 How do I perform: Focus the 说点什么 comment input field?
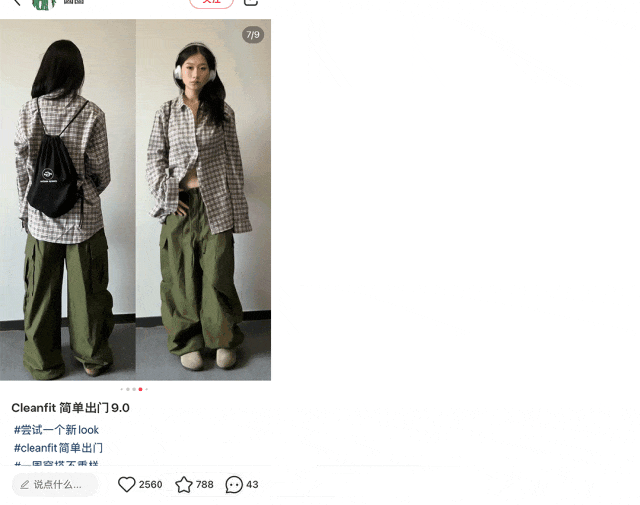click(x=55, y=485)
